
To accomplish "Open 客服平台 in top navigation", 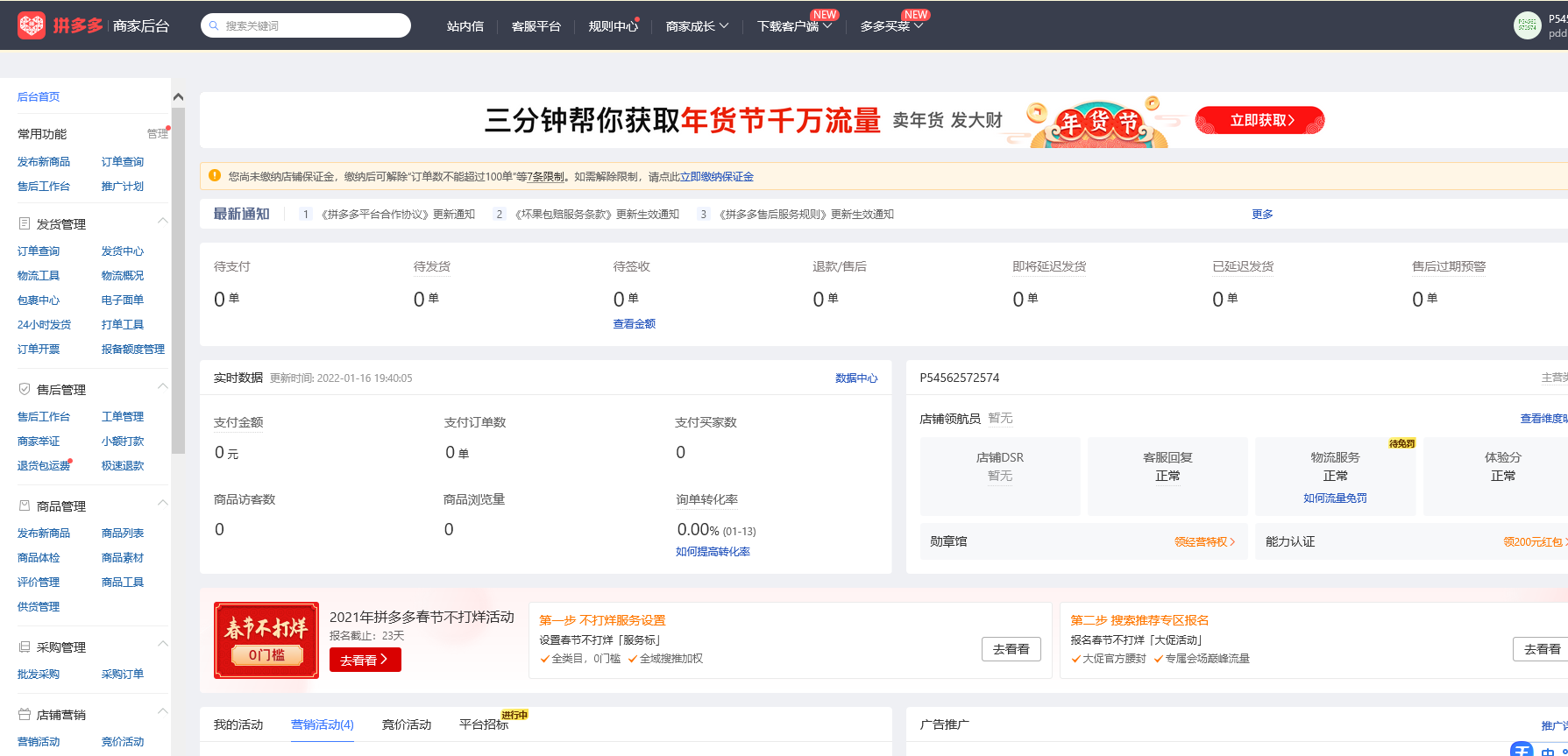I will point(536,26).
